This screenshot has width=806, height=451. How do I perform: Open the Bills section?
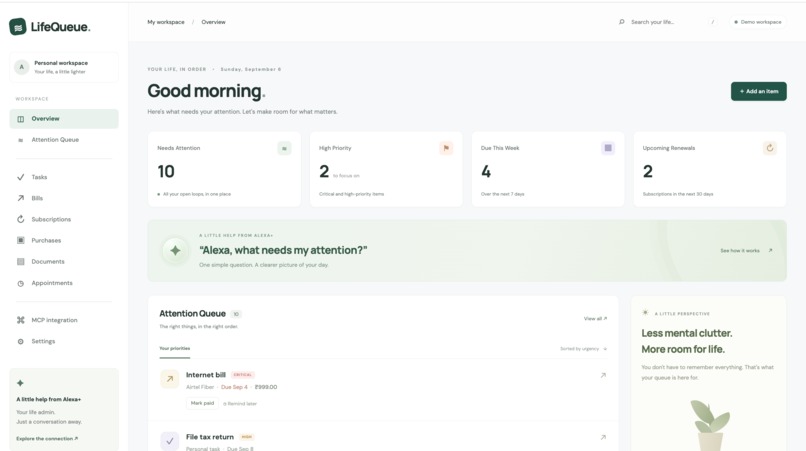(x=64, y=198)
